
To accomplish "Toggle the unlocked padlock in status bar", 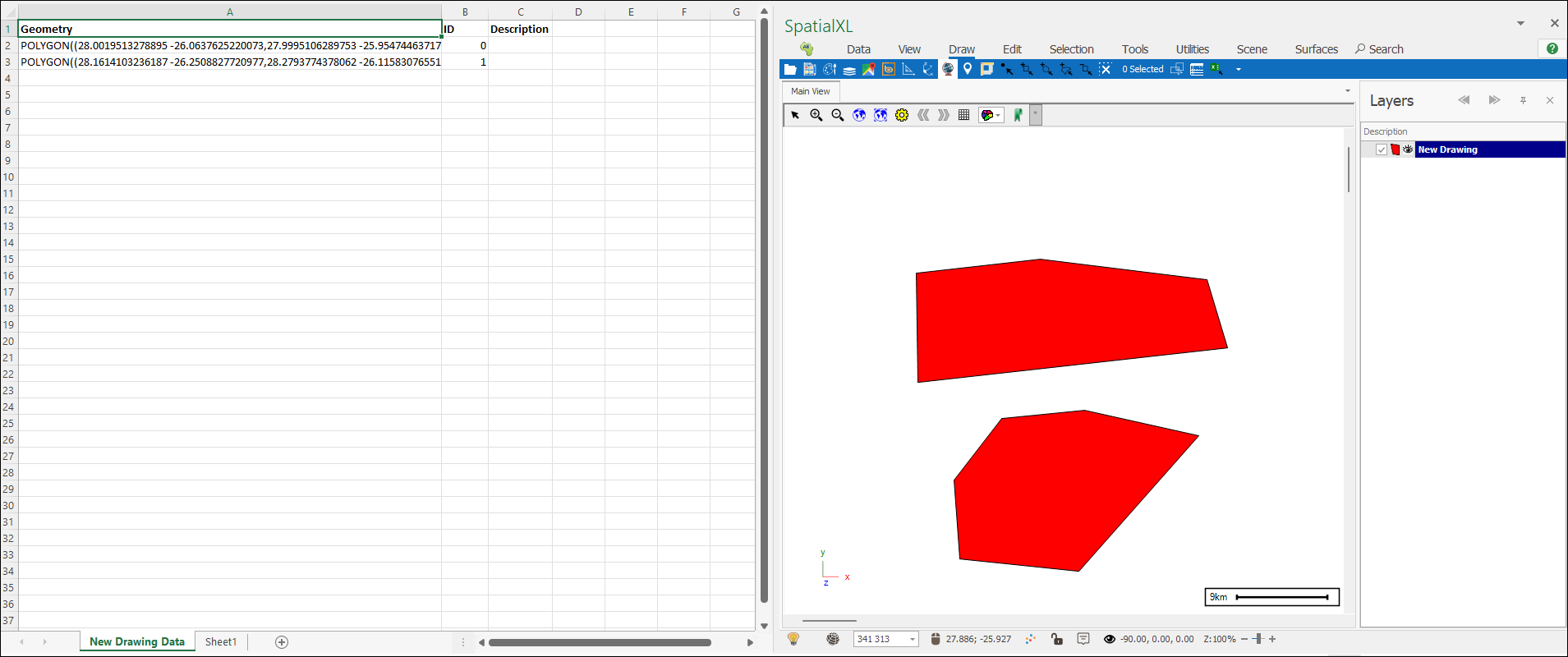I will tap(1057, 639).
